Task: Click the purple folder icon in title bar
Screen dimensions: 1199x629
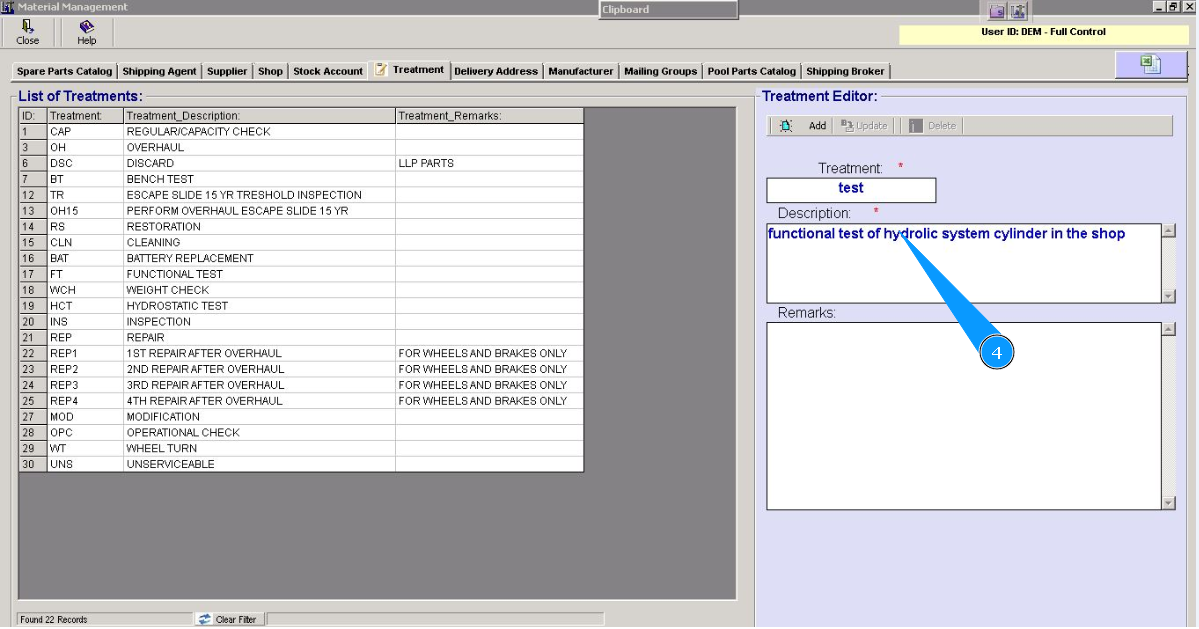Action: (x=996, y=11)
